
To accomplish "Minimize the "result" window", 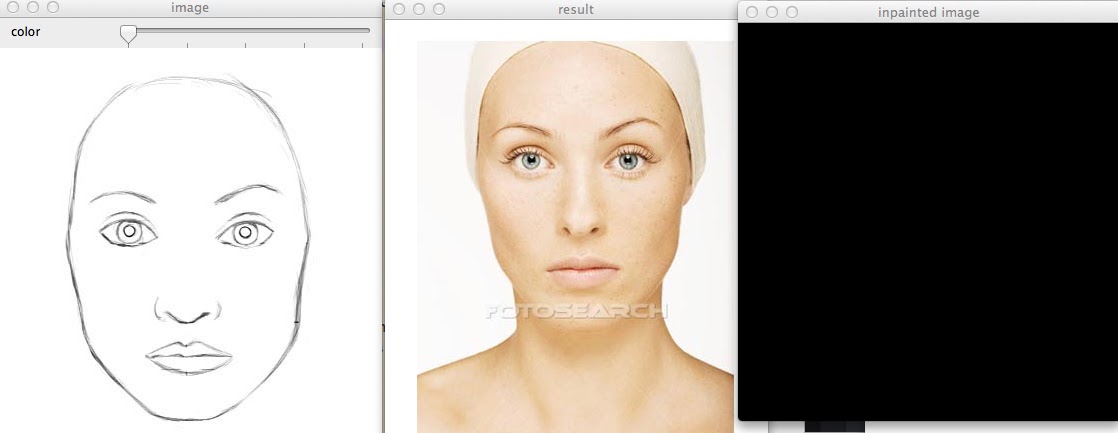I will [419, 9].
